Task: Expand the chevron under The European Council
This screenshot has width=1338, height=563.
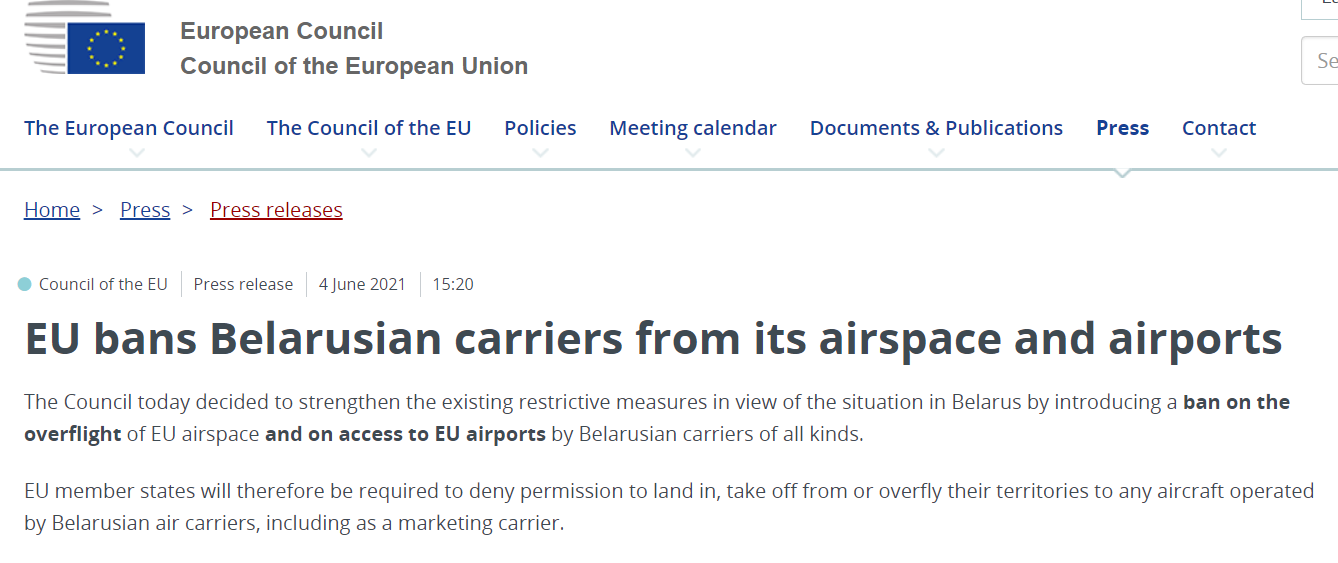Action: click(138, 153)
